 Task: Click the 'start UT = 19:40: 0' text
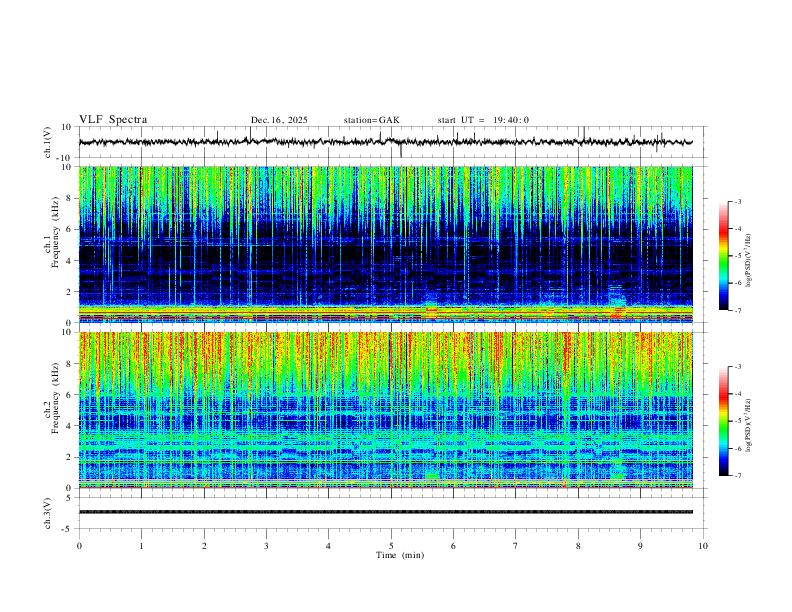(x=483, y=120)
